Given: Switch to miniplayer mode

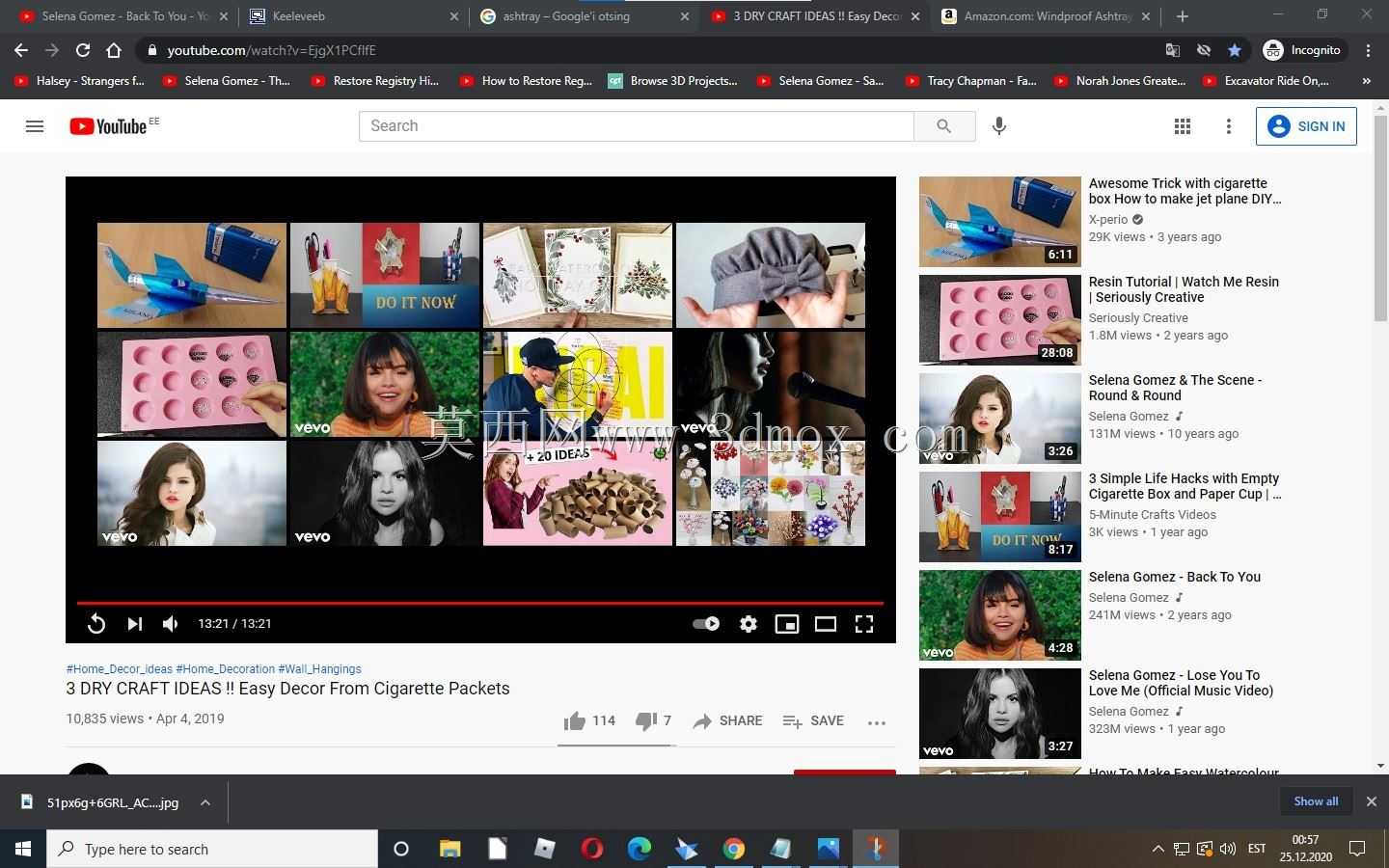Looking at the screenshot, I should [787, 624].
